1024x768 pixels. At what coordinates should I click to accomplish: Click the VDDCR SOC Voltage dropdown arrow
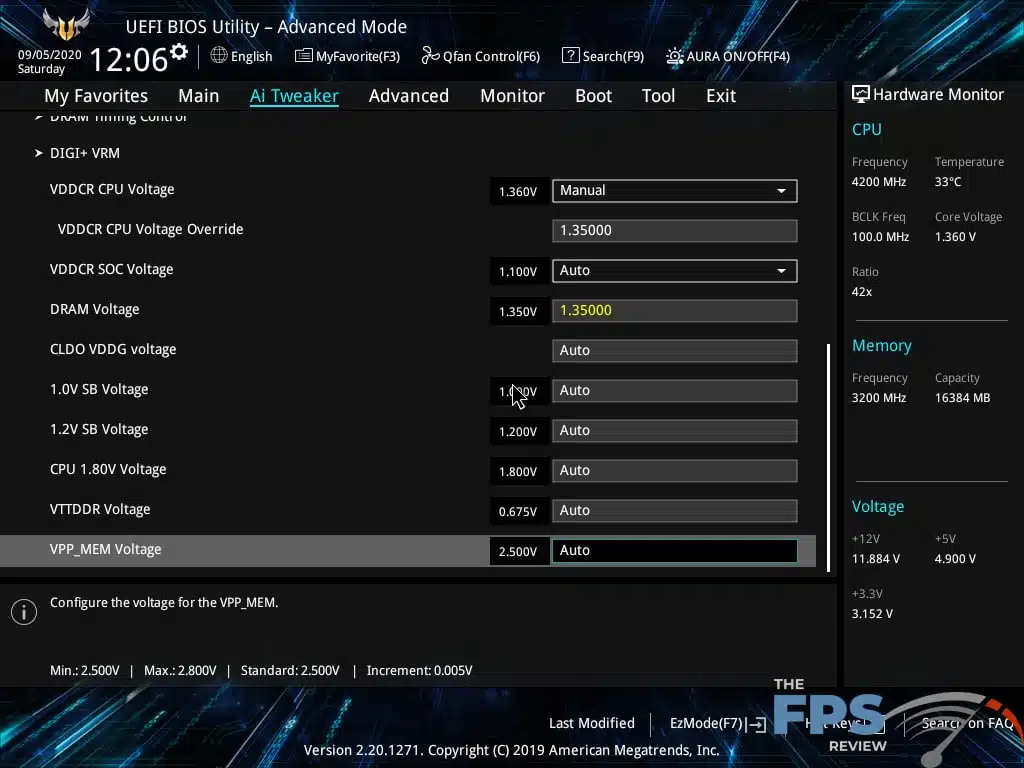(781, 271)
